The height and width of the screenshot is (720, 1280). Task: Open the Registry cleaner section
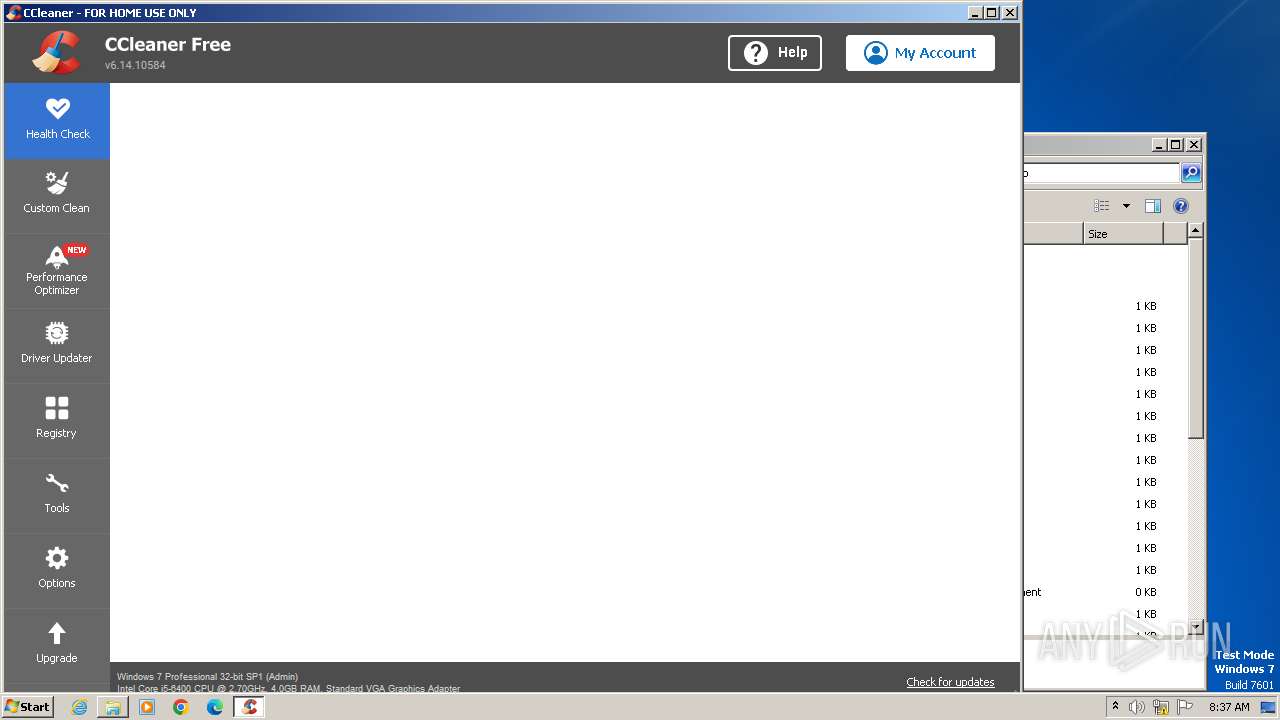pyautogui.click(x=57, y=421)
